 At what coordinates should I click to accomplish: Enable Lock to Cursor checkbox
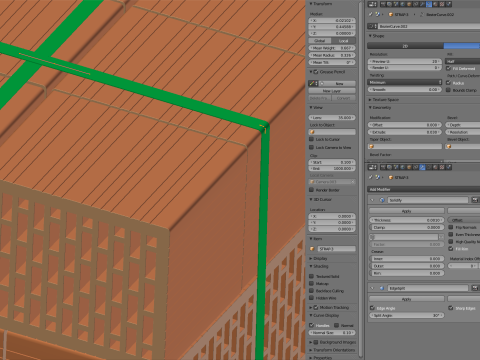point(311,139)
